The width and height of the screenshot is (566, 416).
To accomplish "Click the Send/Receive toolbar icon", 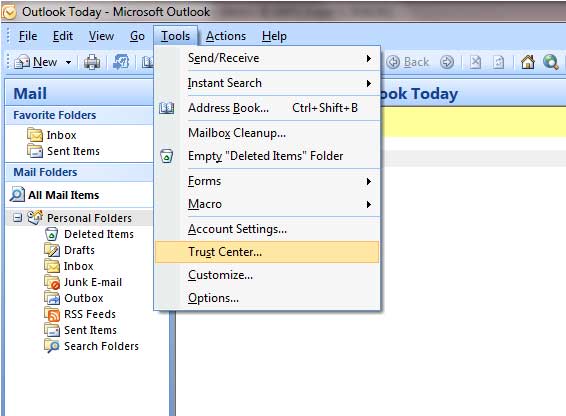I will (x=121, y=62).
